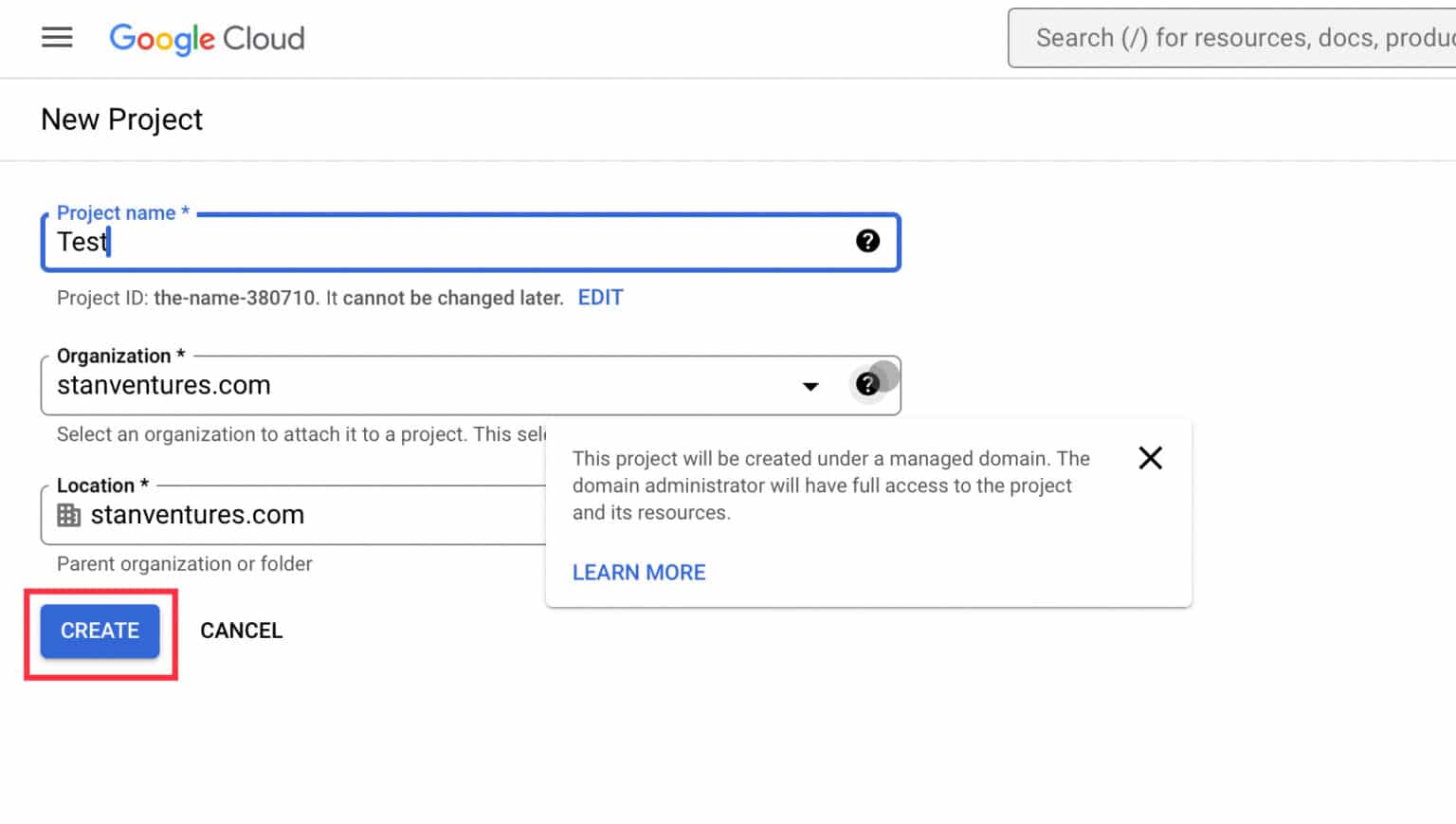Click the help icon beside the Organization field
1456x824 pixels.
[869, 384]
